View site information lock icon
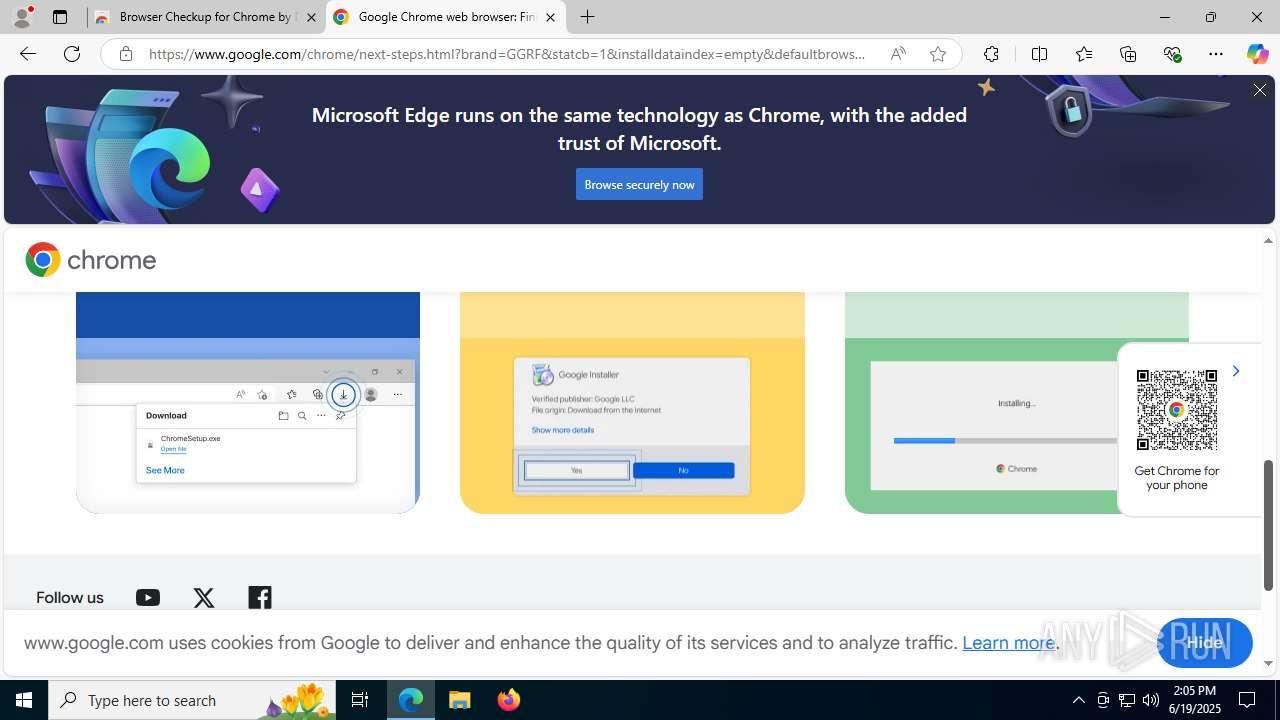 [x=125, y=54]
